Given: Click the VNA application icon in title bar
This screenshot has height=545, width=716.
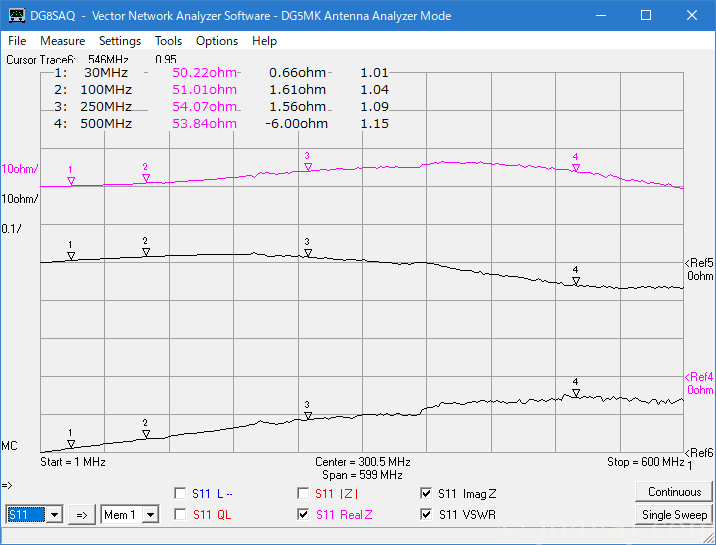Looking at the screenshot, I should click(x=16, y=16).
